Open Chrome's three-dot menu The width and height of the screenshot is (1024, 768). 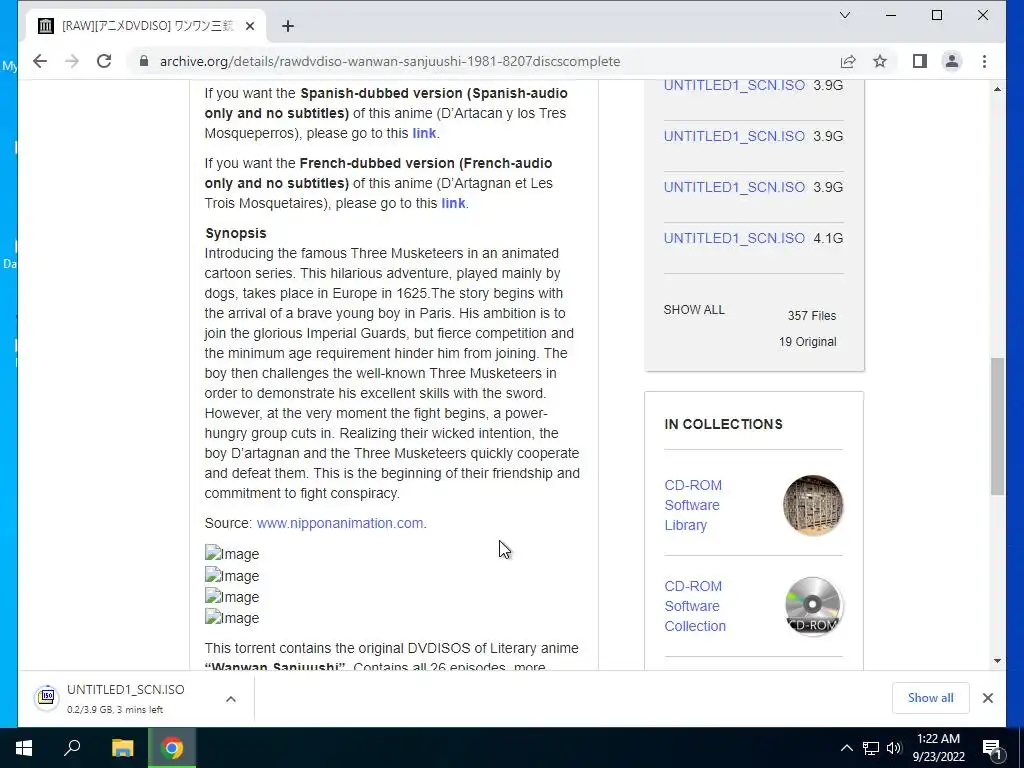[984, 61]
